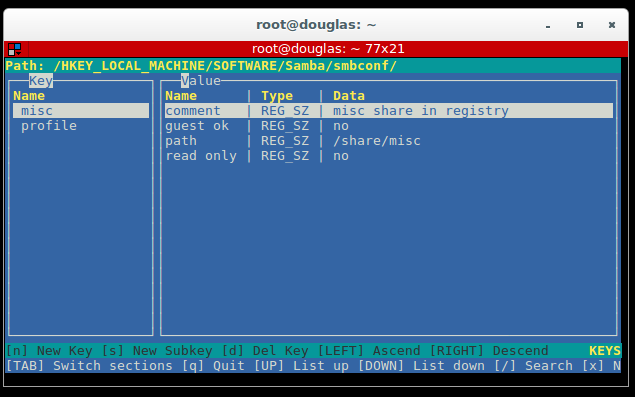Click Name header in Key panel
Viewport: 635px width, 397px height.
click(x=29, y=96)
